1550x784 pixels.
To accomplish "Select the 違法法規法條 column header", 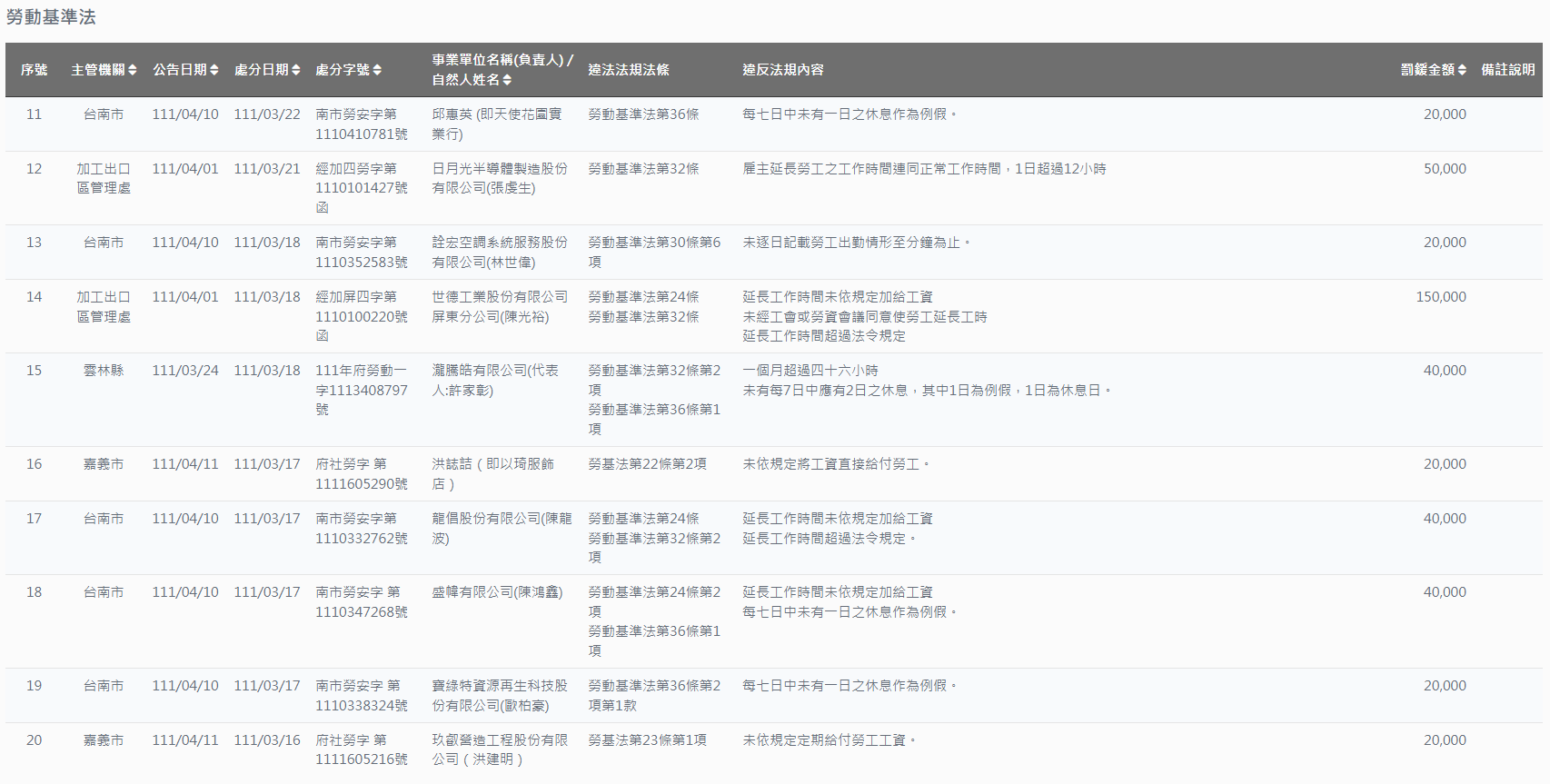I will (628, 70).
